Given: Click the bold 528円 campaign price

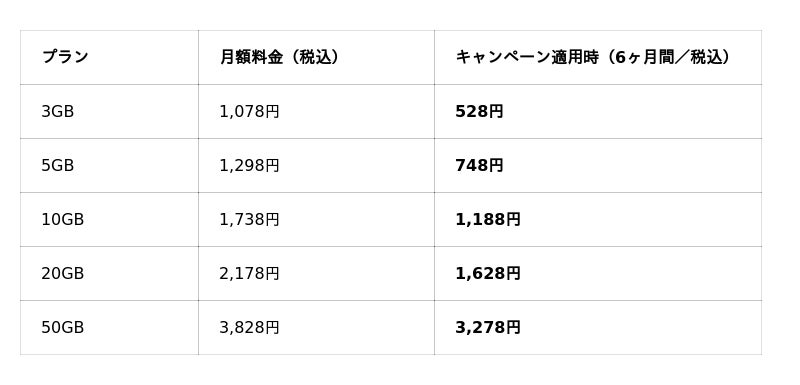Looking at the screenshot, I should click(480, 111).
